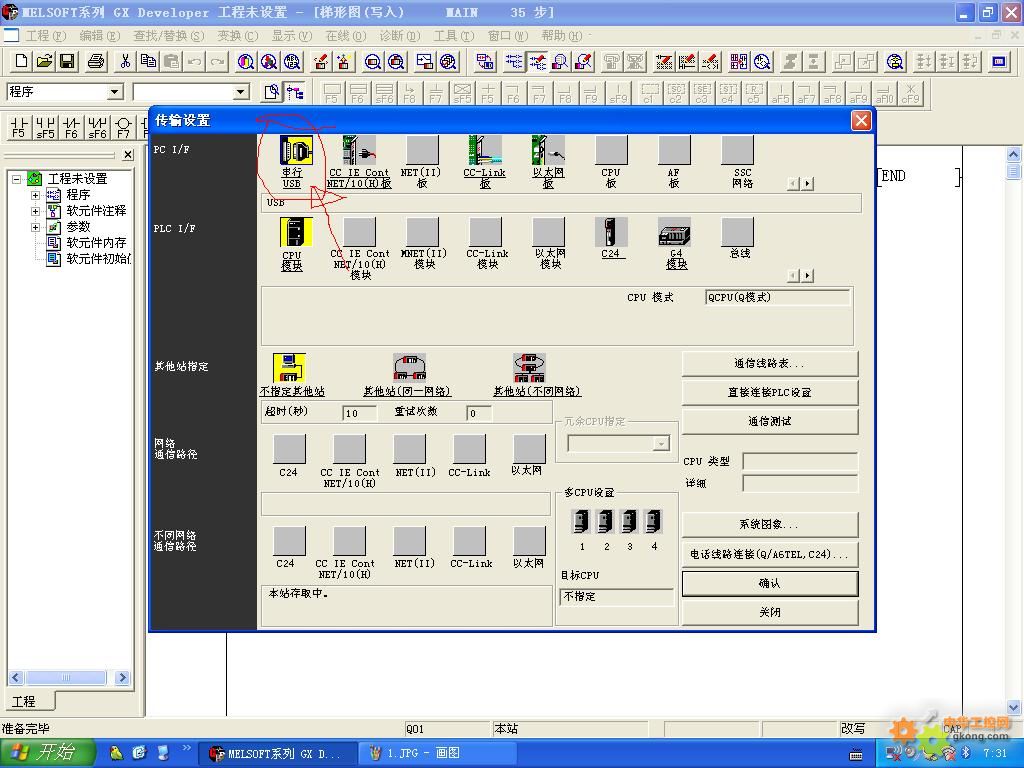Choose other station (different network) icon
Viewport: 1024px width, 768px height.
[529, 368]
